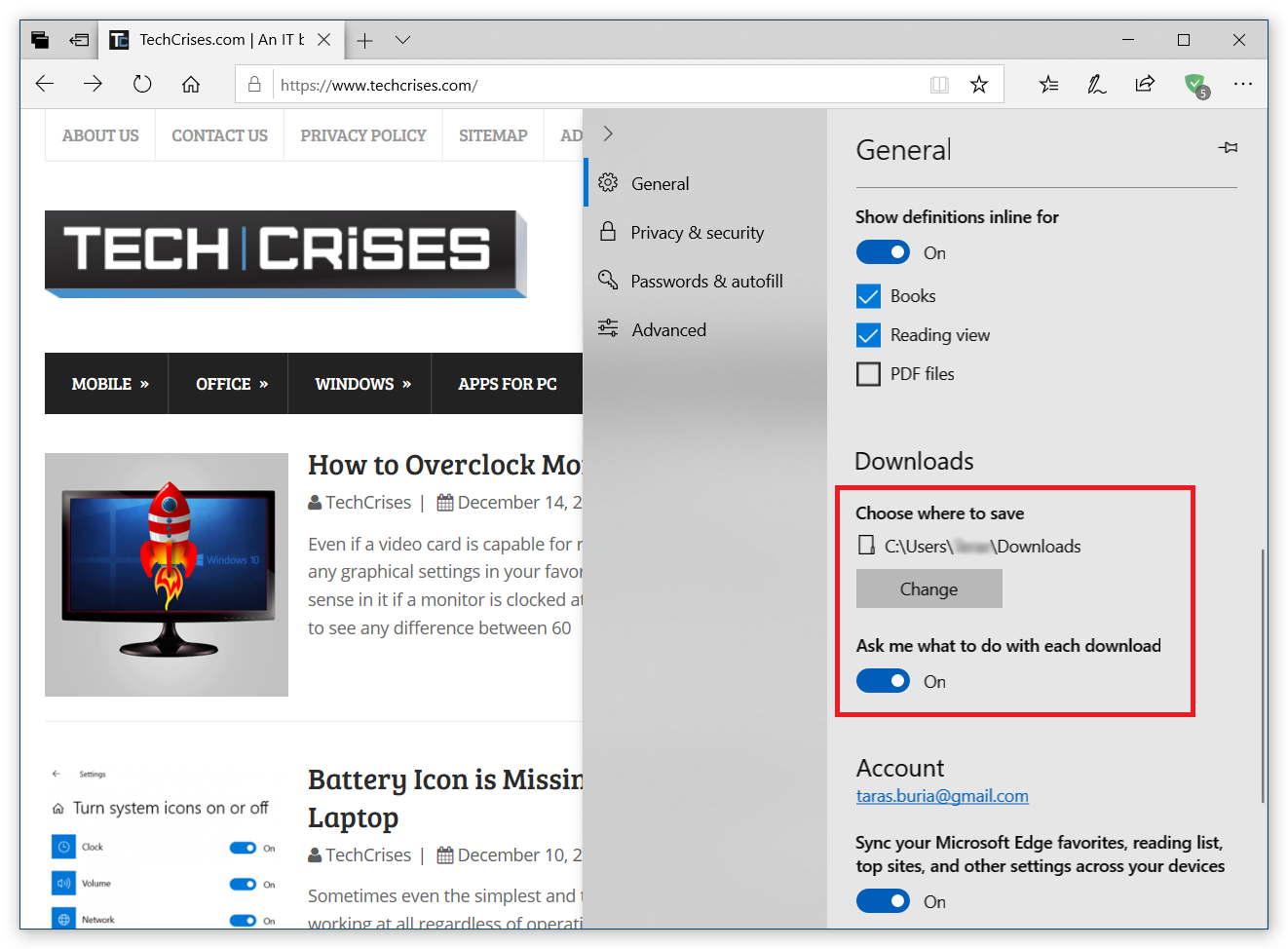Open the APPS FOR PC menu item
This screenshot has width=1288, height=949.
pos(508,384)
